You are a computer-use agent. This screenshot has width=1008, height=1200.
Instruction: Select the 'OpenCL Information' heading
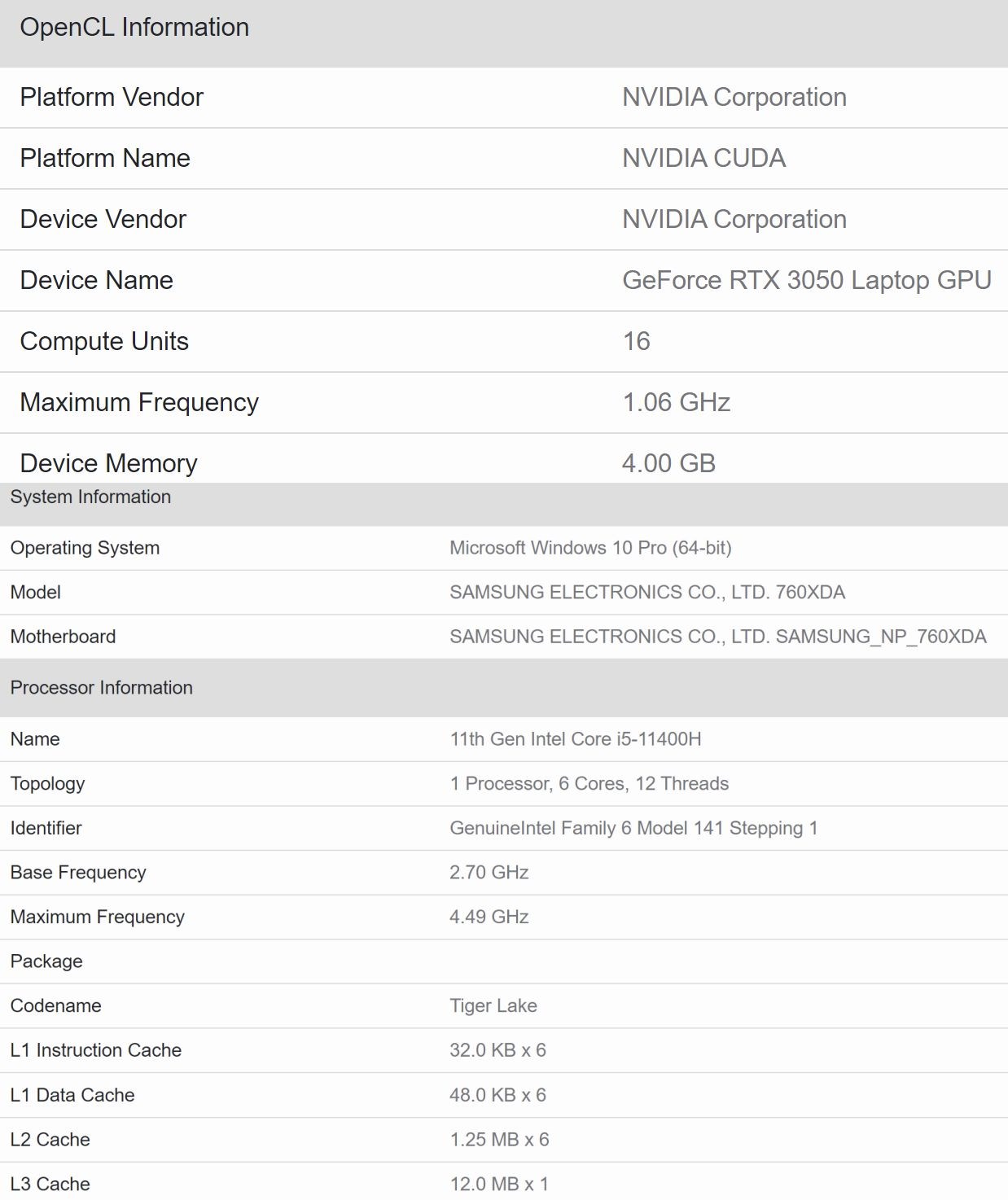tap(134, 27)
